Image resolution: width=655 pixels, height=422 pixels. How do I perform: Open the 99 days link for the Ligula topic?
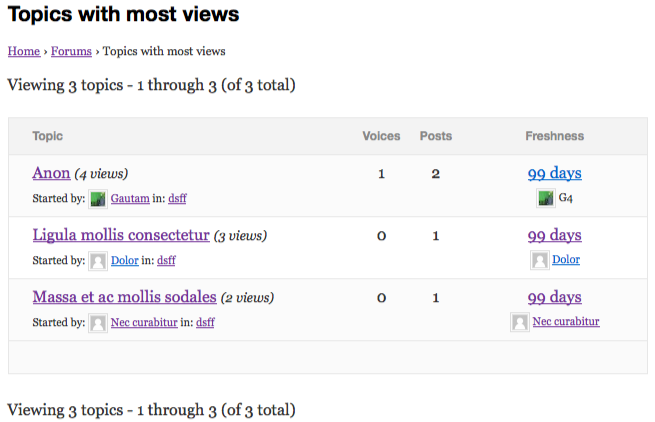(554, 235)
